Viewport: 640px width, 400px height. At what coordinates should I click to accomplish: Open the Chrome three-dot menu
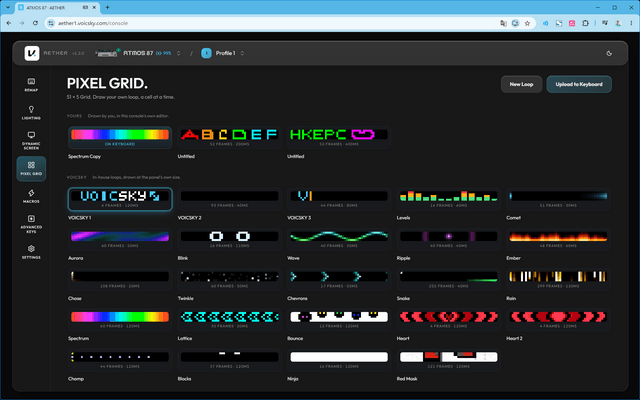(631, 23)
